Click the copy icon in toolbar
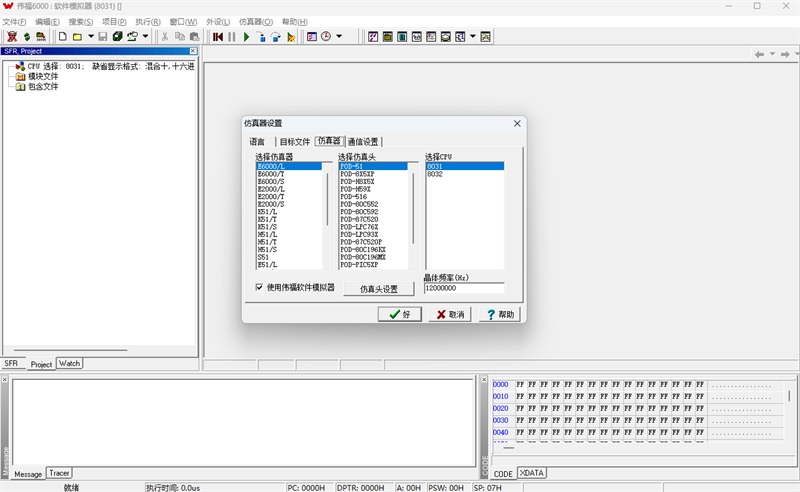 click(x=180, y=37)
